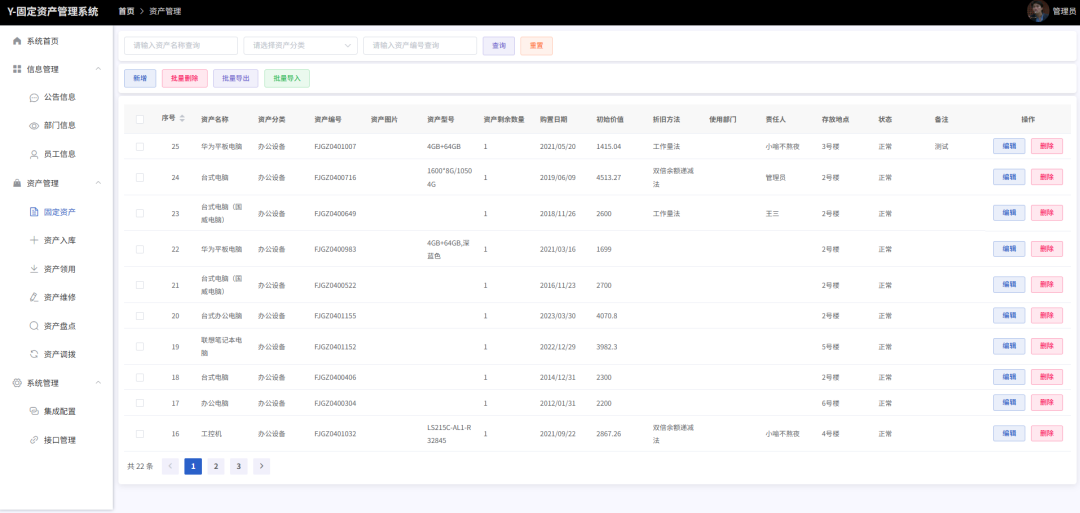Viewport: 1080px width, 513px height.
Task: Click the administrator avatar picture
Action: pyautogui.click(x=1038, y=11)
